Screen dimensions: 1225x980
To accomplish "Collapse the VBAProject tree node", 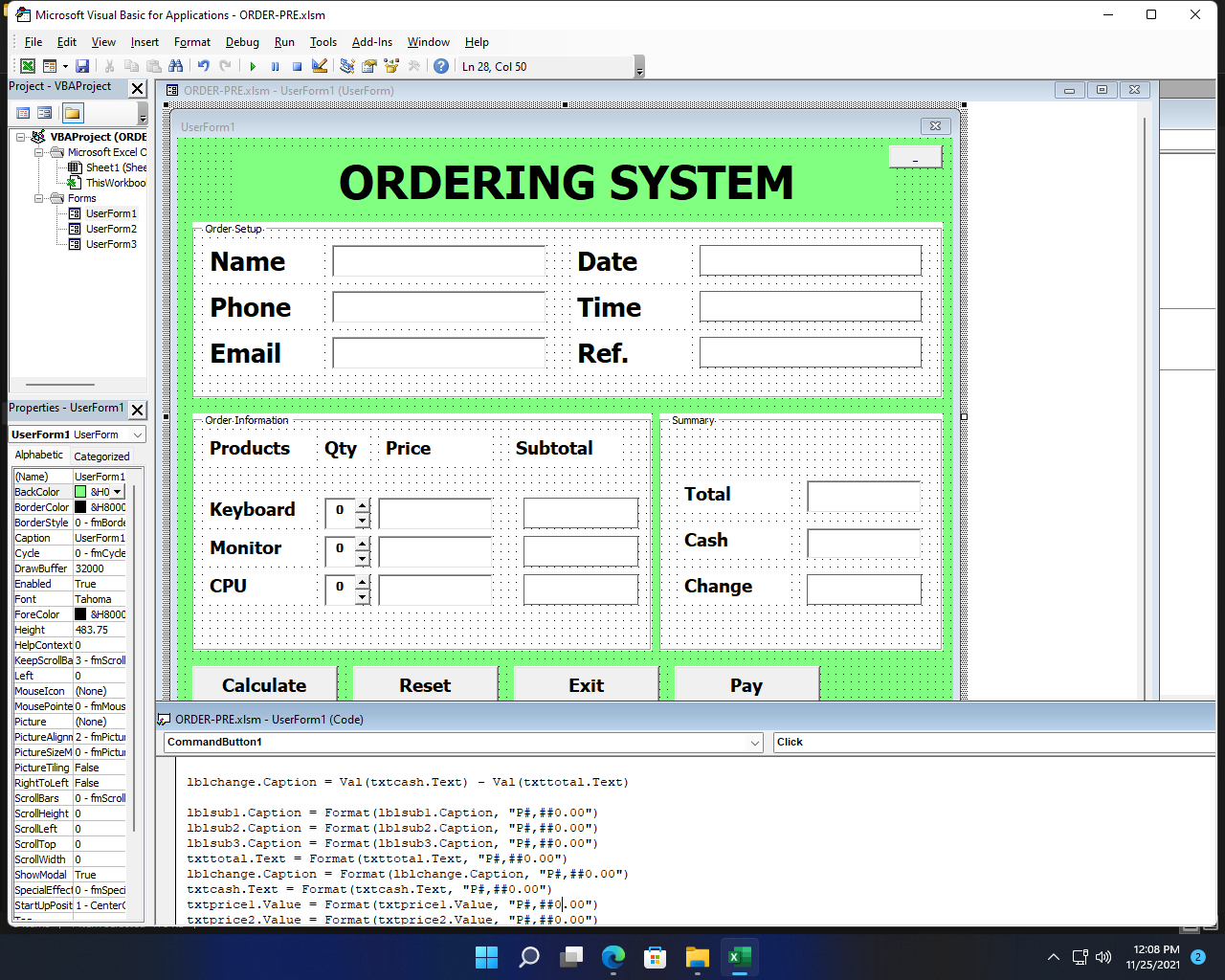I will point(20,137).
